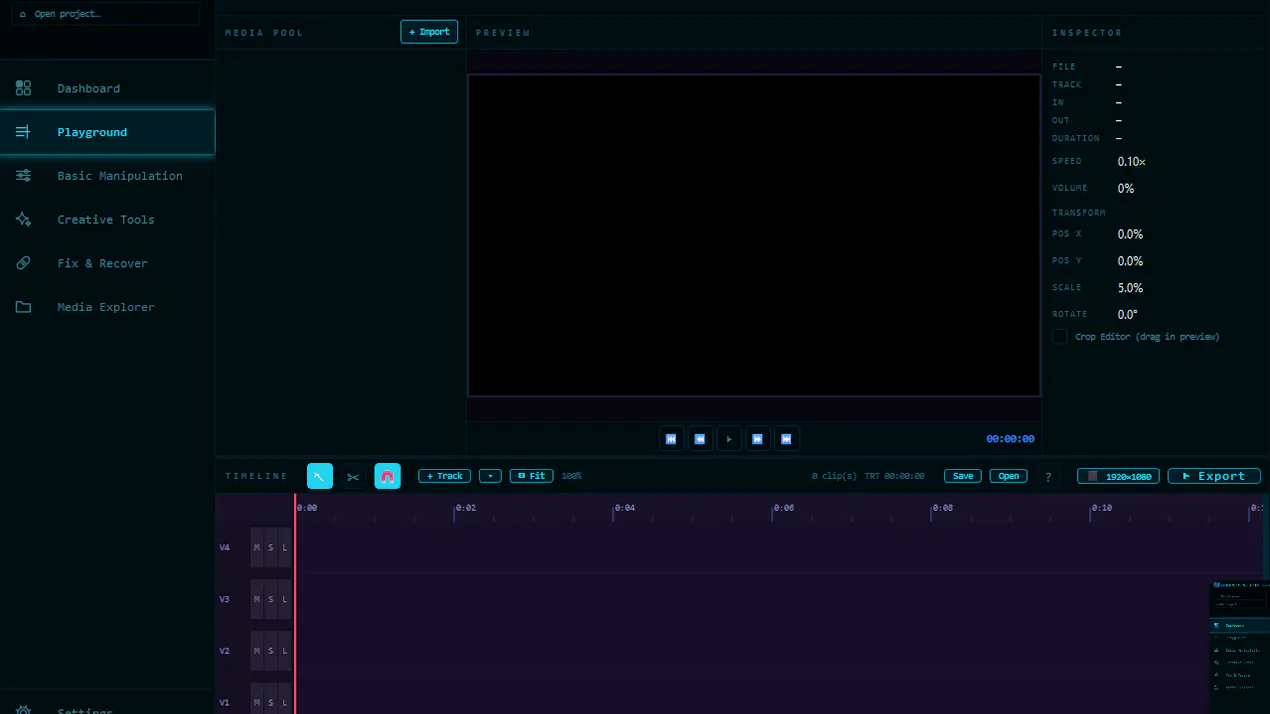
Task: Lock track V4
Action: 285,547
